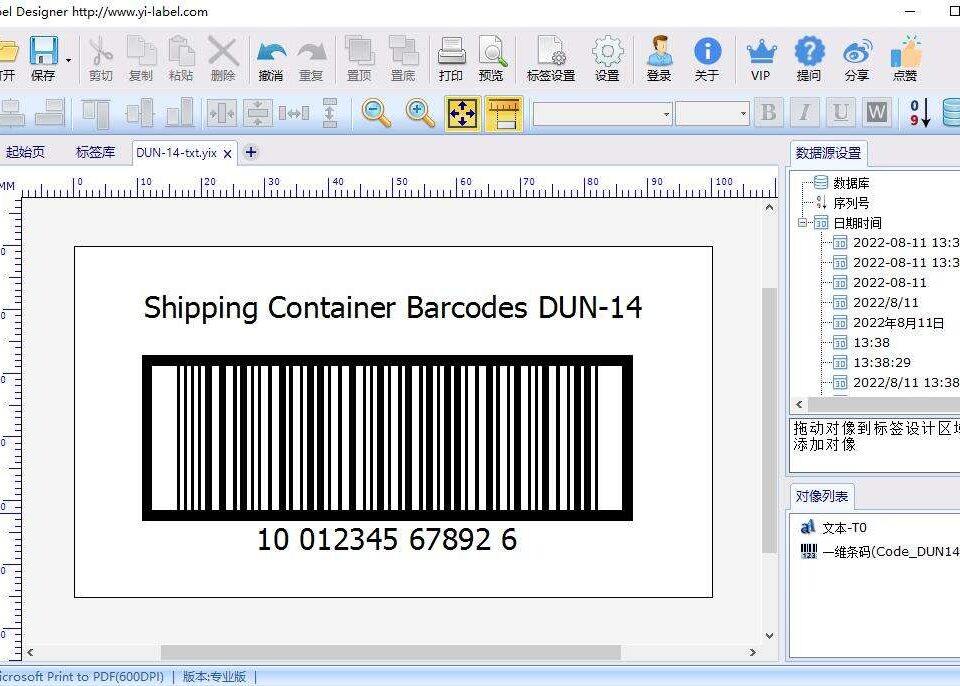Click the Shipping Container Barcodes DUN-14 text
Screen dimensions: 960x686
(x=393, y=307)
